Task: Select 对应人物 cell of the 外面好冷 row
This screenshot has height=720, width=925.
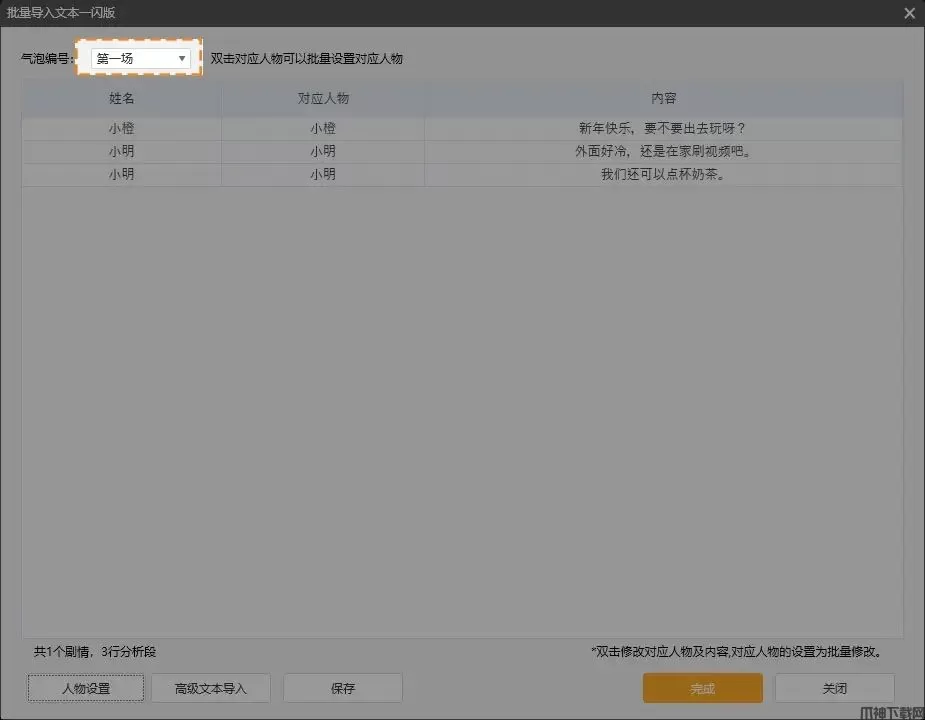Action: point(322,152)
